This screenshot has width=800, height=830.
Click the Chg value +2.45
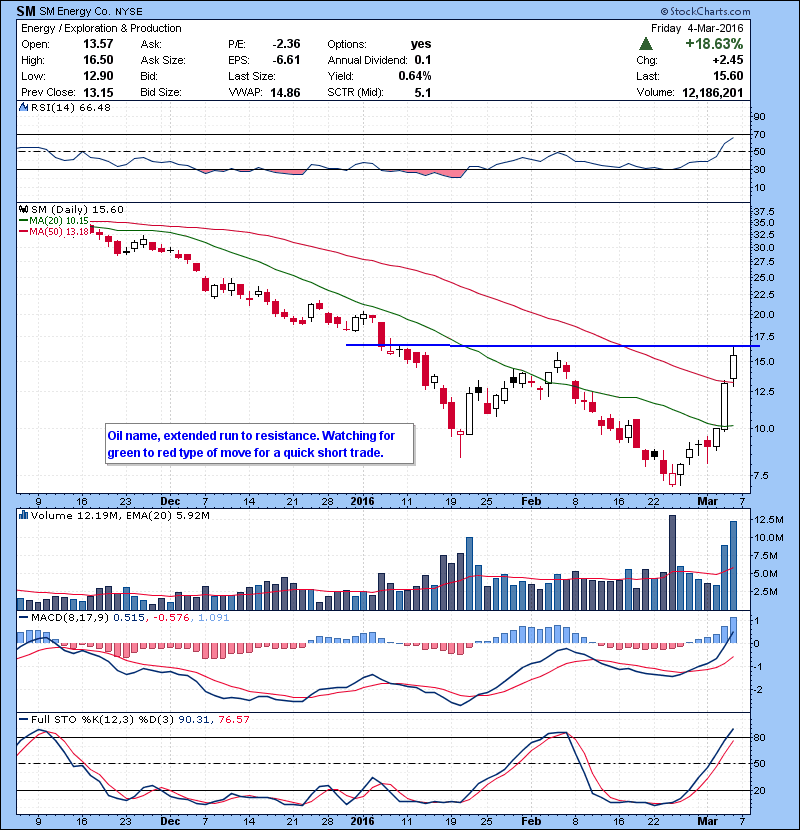[727, 60]
